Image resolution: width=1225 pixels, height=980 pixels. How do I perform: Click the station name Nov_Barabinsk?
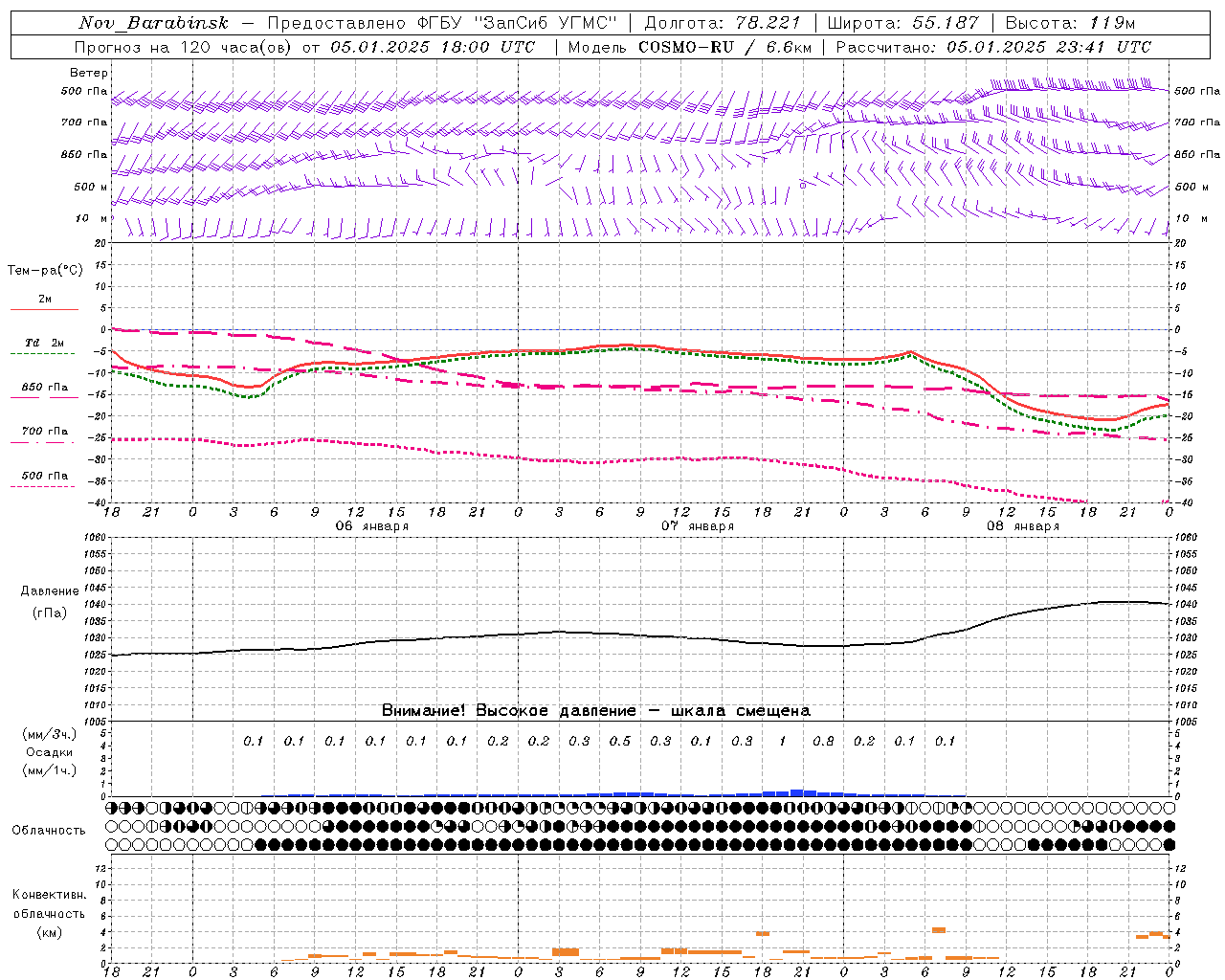tap(154, 23)
